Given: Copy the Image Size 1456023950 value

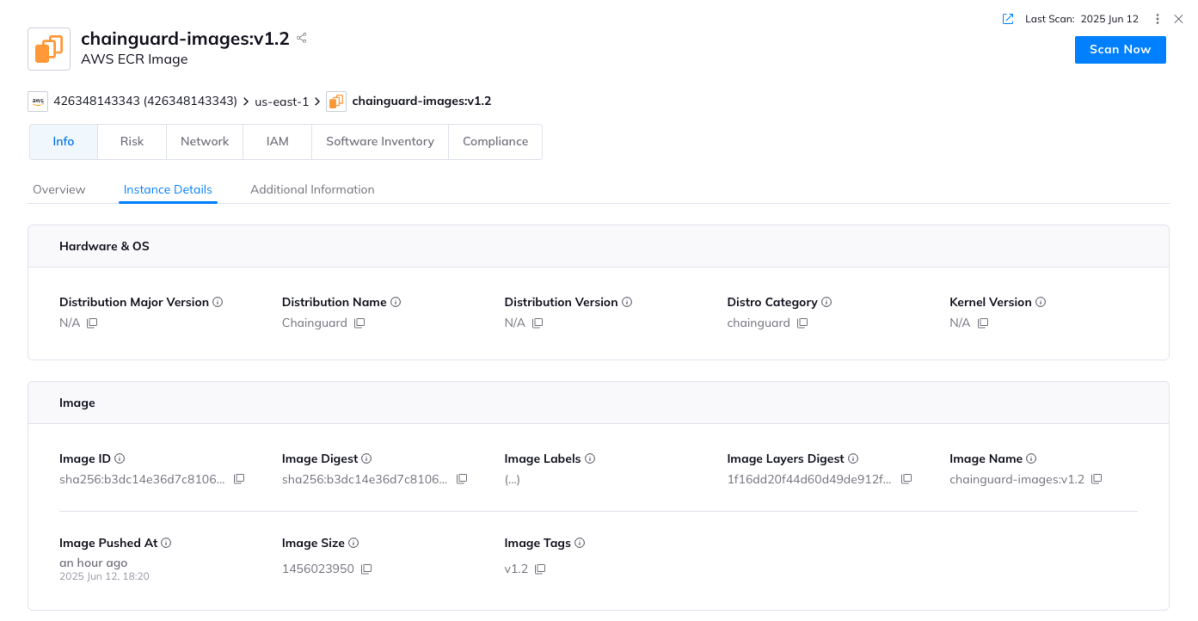Looking at the screenshot, I should pyautogui.click(x=367, y=569).
